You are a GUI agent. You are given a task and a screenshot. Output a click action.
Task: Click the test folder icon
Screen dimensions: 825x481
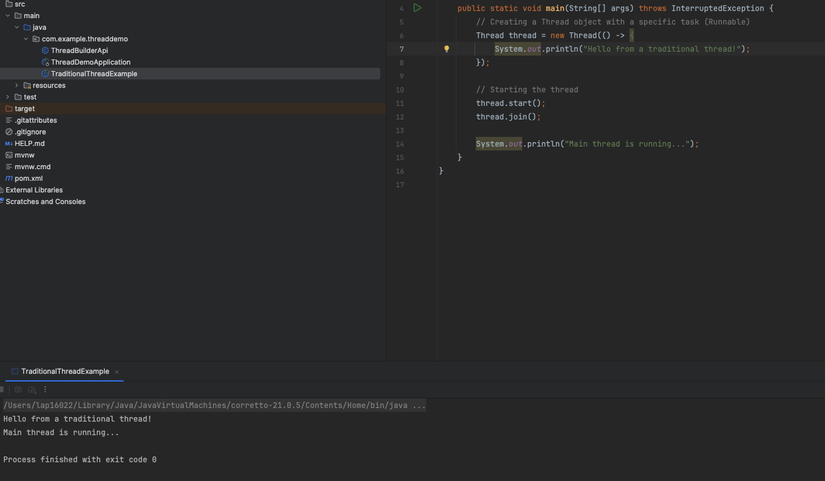(18, 97)
